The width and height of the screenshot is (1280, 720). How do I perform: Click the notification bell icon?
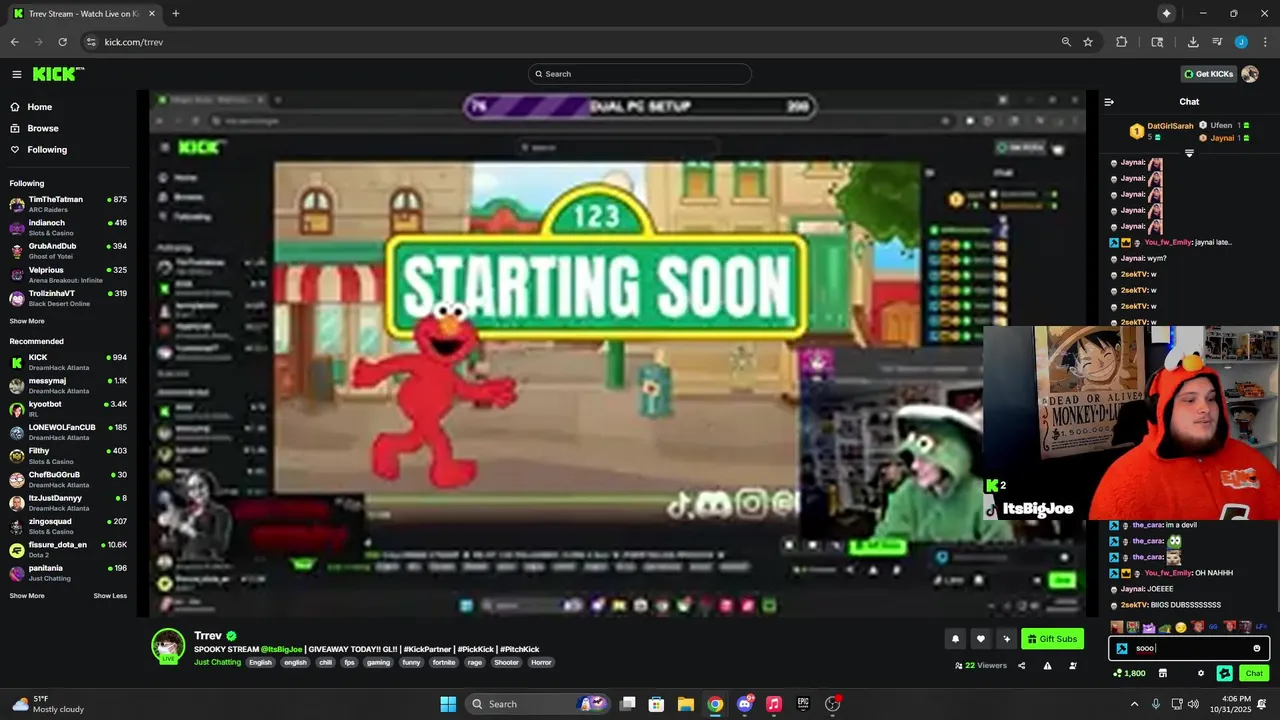click(x=955, y=639)
